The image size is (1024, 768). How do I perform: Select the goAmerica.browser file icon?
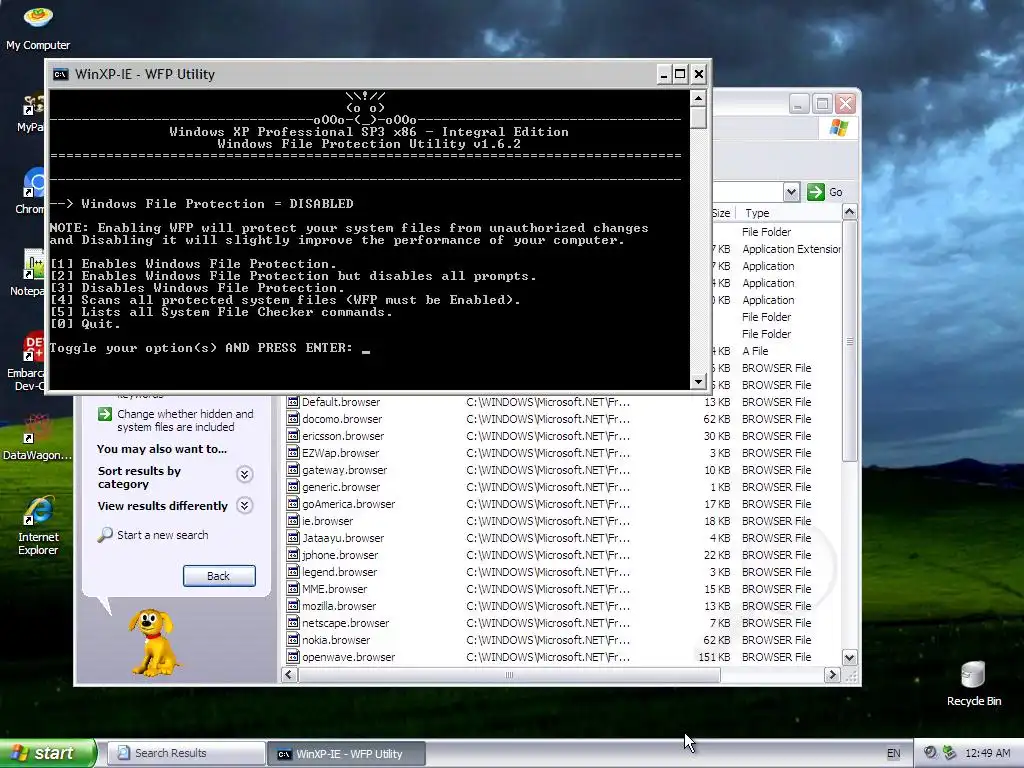(293, 504)
